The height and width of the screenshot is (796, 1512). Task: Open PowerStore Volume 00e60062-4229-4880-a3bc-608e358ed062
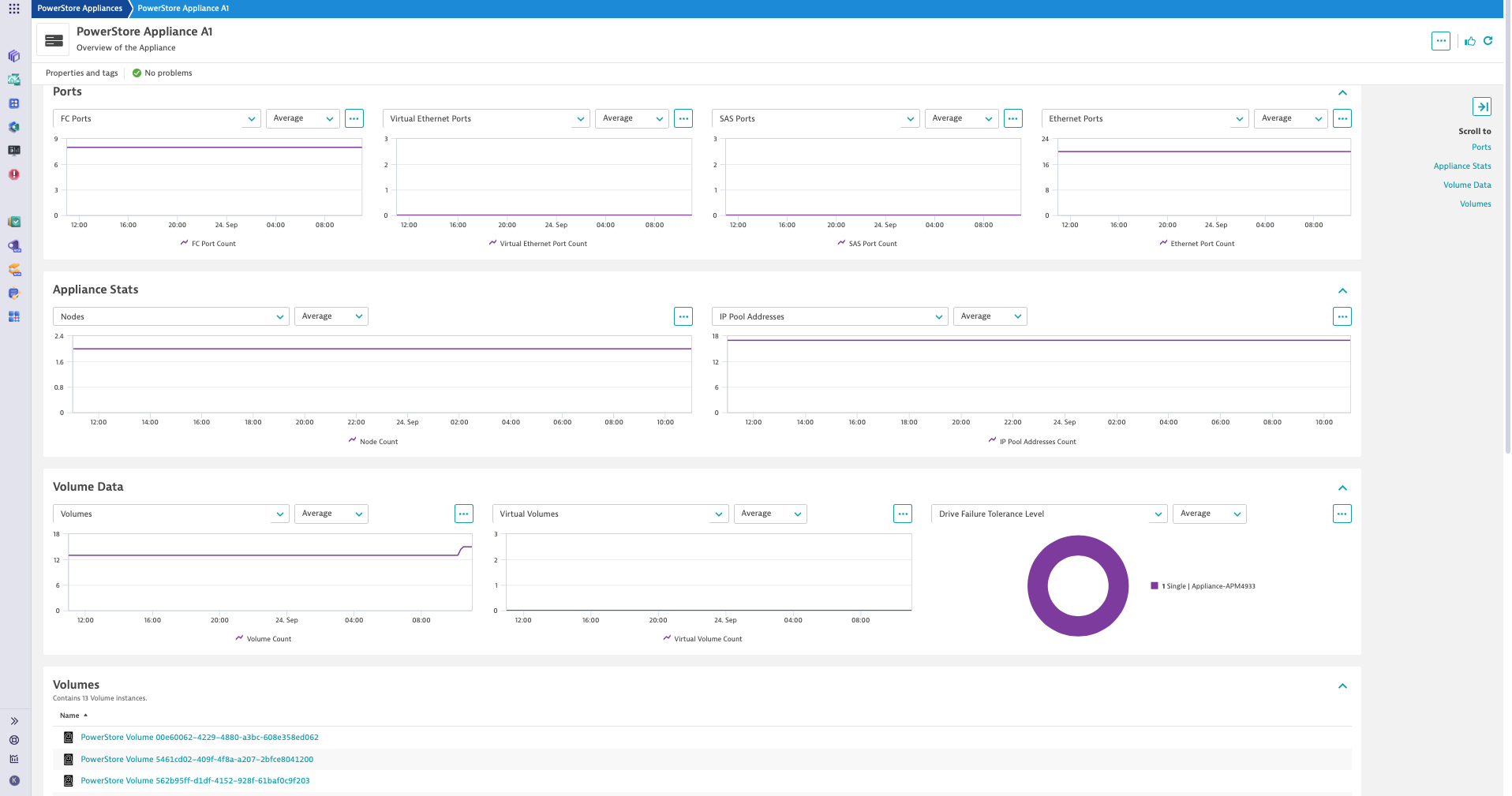[200, 738]
